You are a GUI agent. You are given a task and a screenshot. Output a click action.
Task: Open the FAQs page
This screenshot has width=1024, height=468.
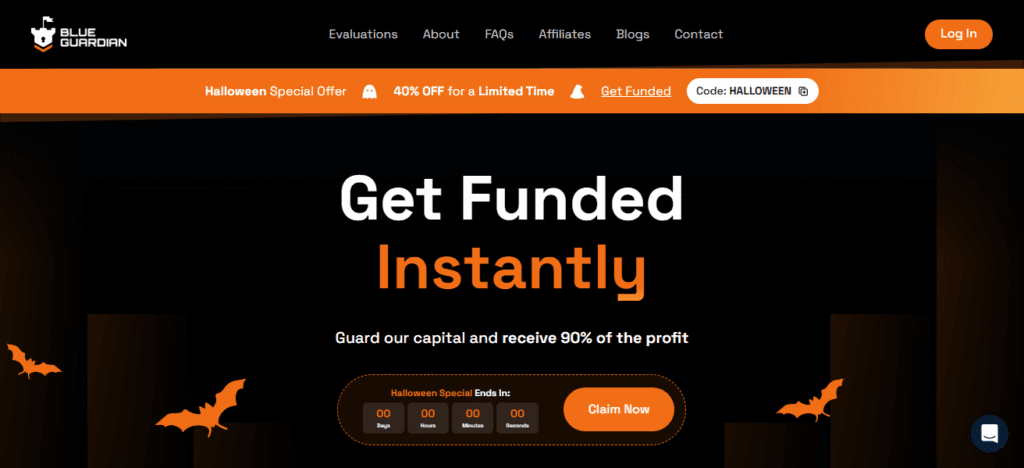coord(499,35)
